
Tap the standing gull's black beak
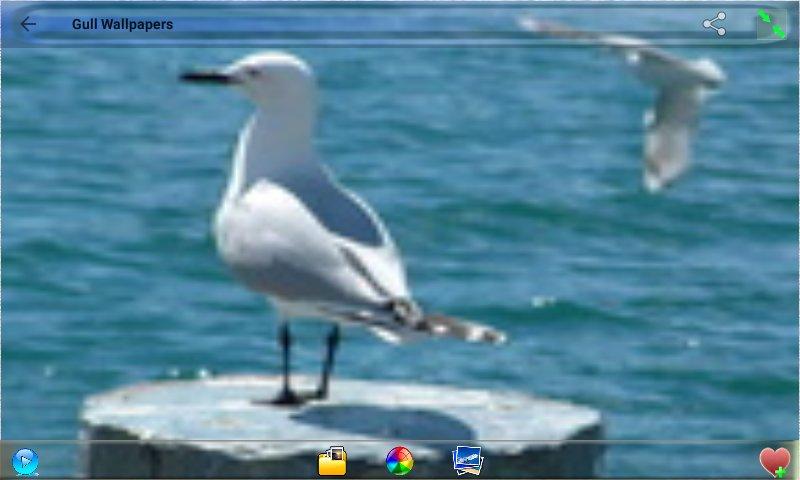click(x=205, y=76)
